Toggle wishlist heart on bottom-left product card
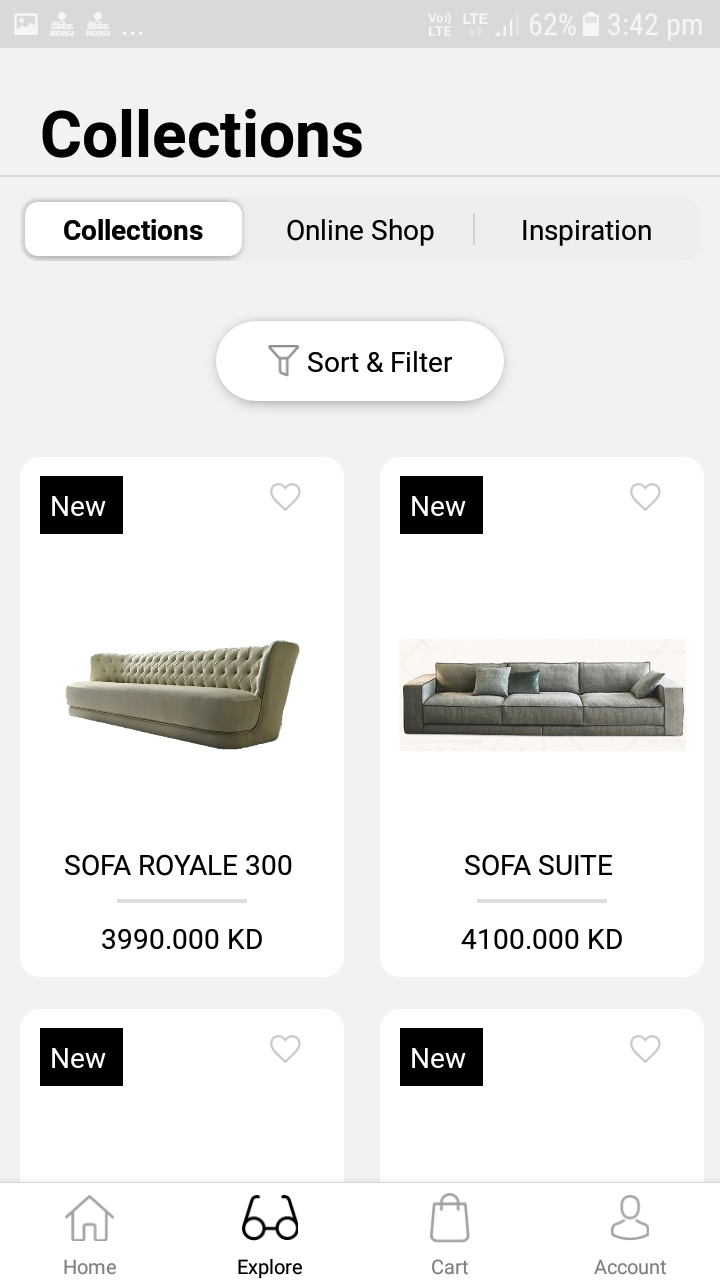Screen dimensions: 720x1280 (x=285, y=1048)
